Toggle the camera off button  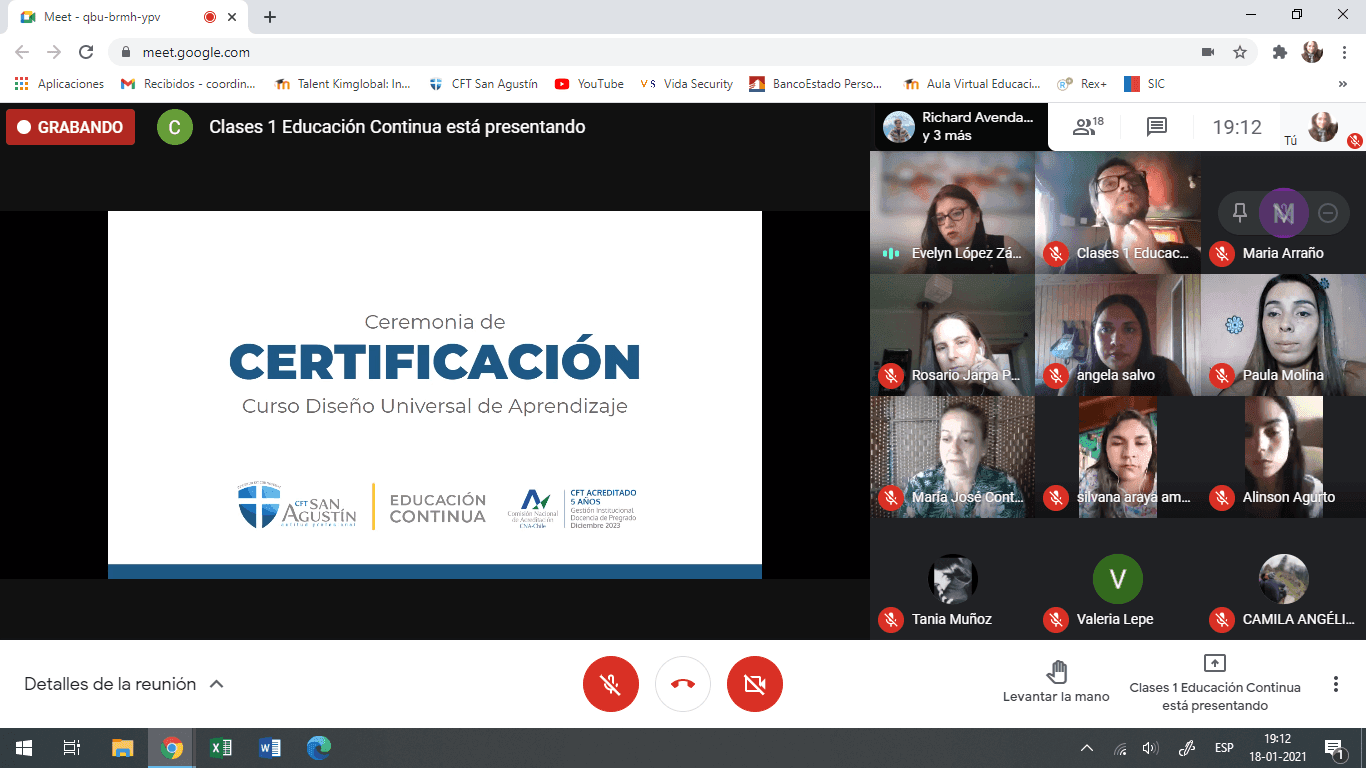pyautogui.click(x=755, y=684)
